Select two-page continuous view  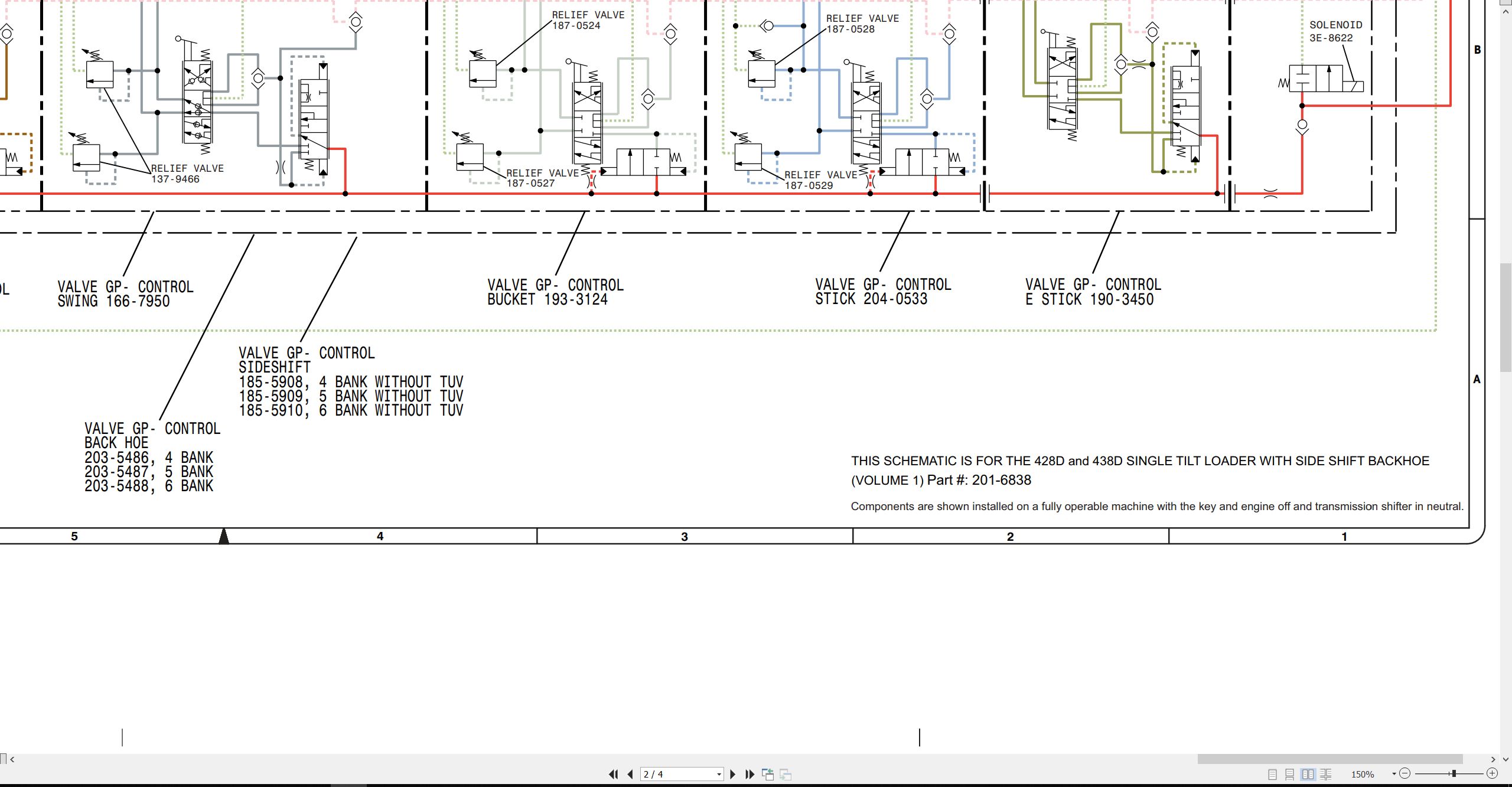coord(1326,774)
